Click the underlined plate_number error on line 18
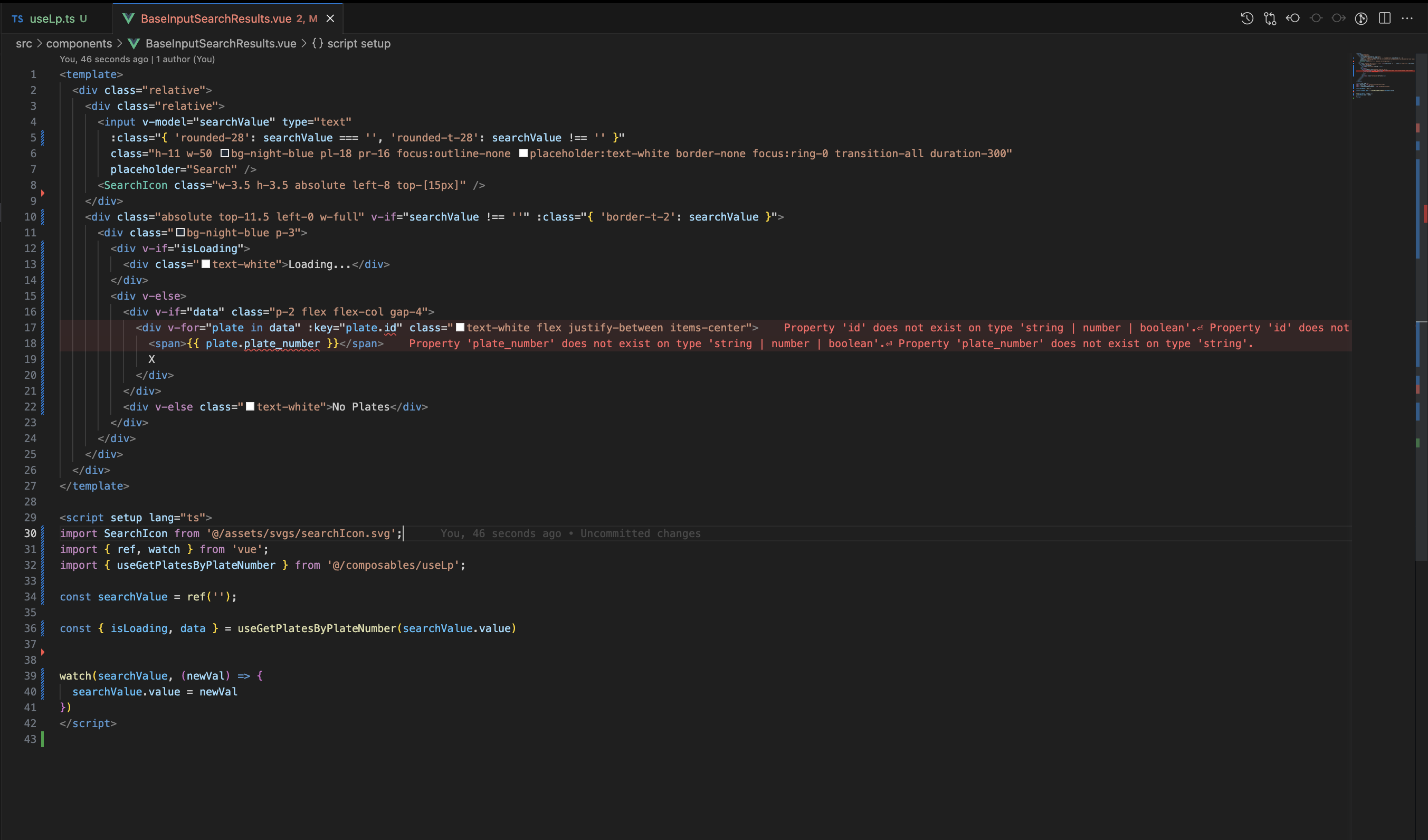Viewport: 1428px width, 840px height. [282, 344]
